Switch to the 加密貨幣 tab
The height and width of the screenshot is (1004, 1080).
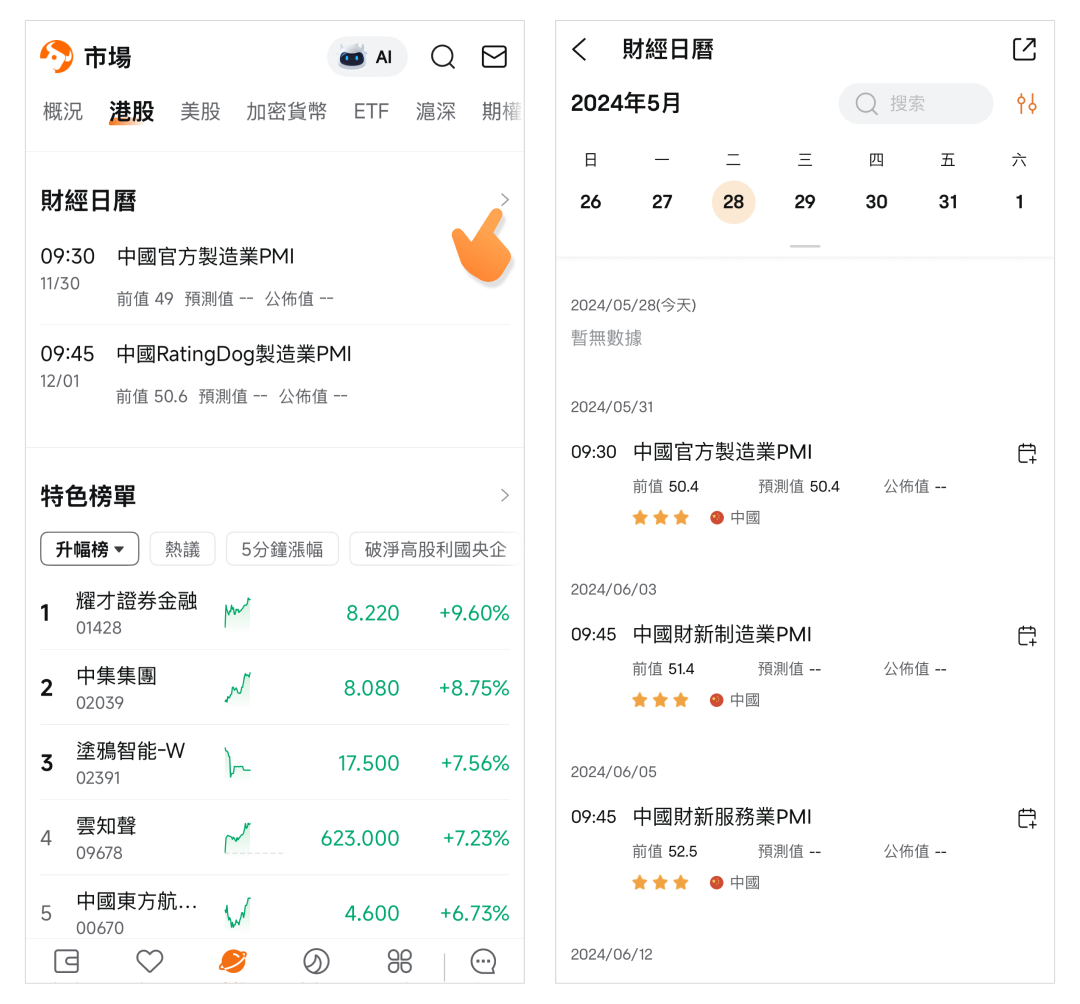click(286, 112)
